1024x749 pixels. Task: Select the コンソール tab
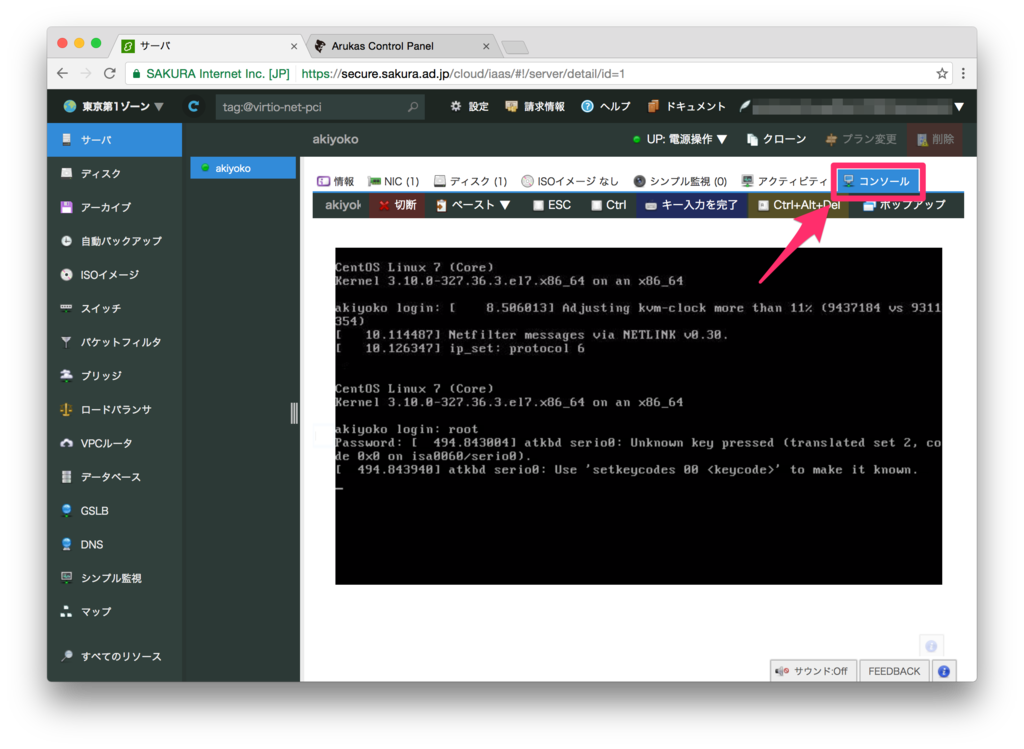(x=876, y=181)
